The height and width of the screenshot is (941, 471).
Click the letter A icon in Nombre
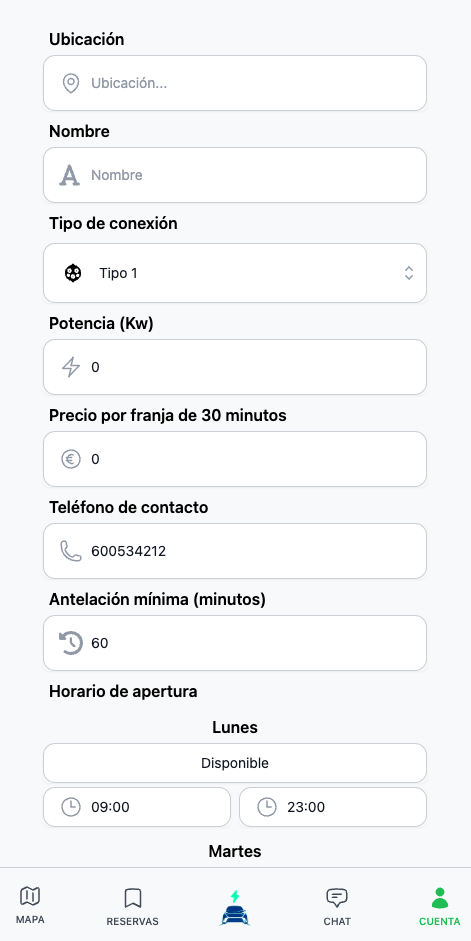[70, 175]
